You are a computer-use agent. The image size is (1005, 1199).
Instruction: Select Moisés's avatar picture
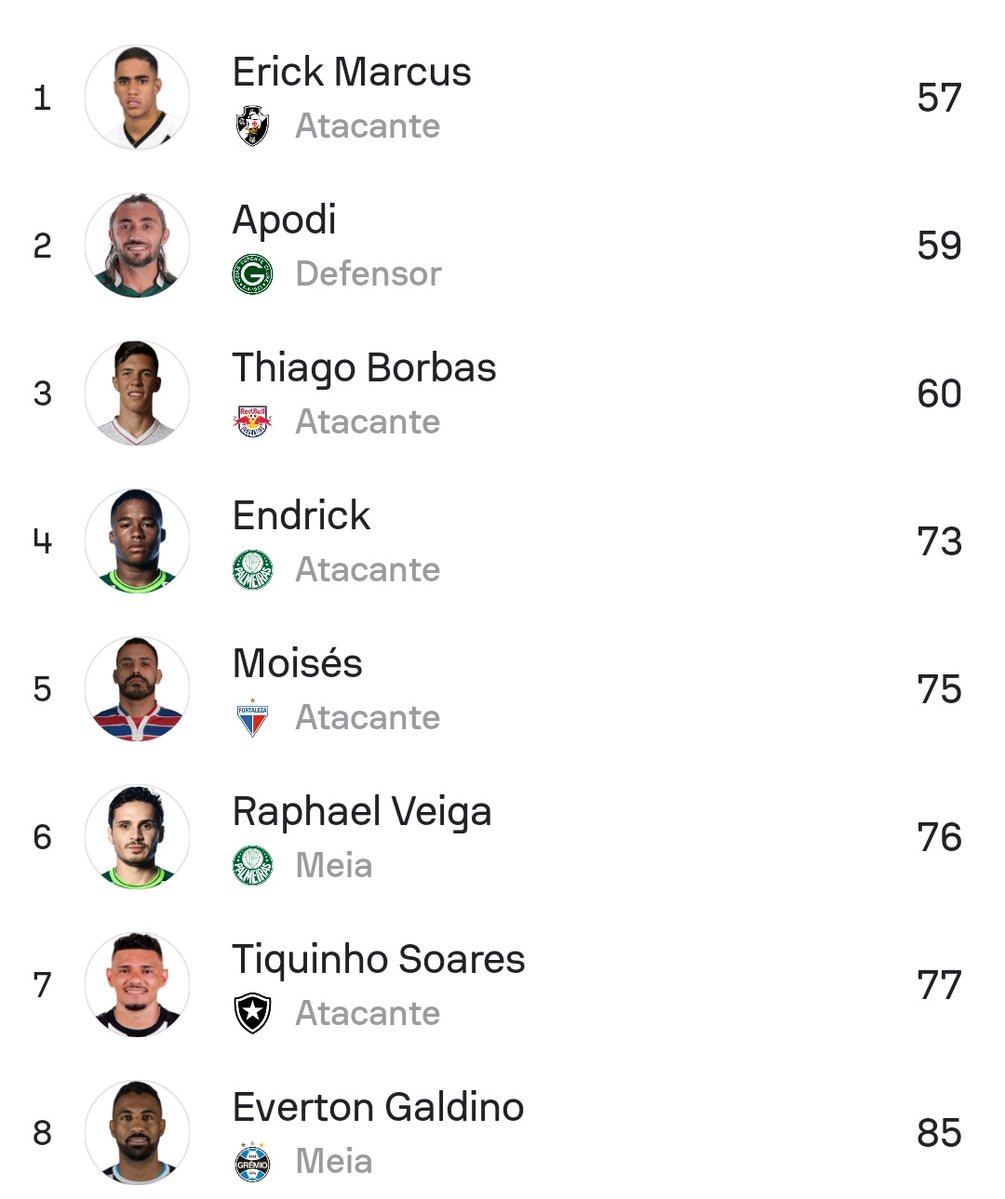(137, 690)
